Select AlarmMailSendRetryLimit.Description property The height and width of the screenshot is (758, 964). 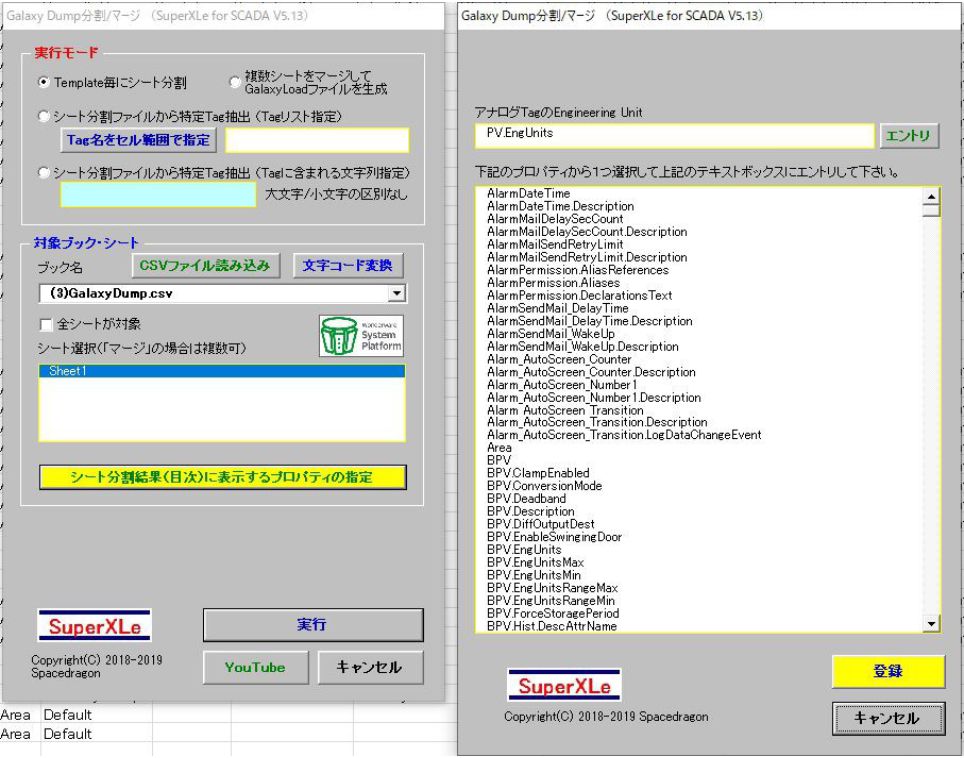click(x=587, y=257)
